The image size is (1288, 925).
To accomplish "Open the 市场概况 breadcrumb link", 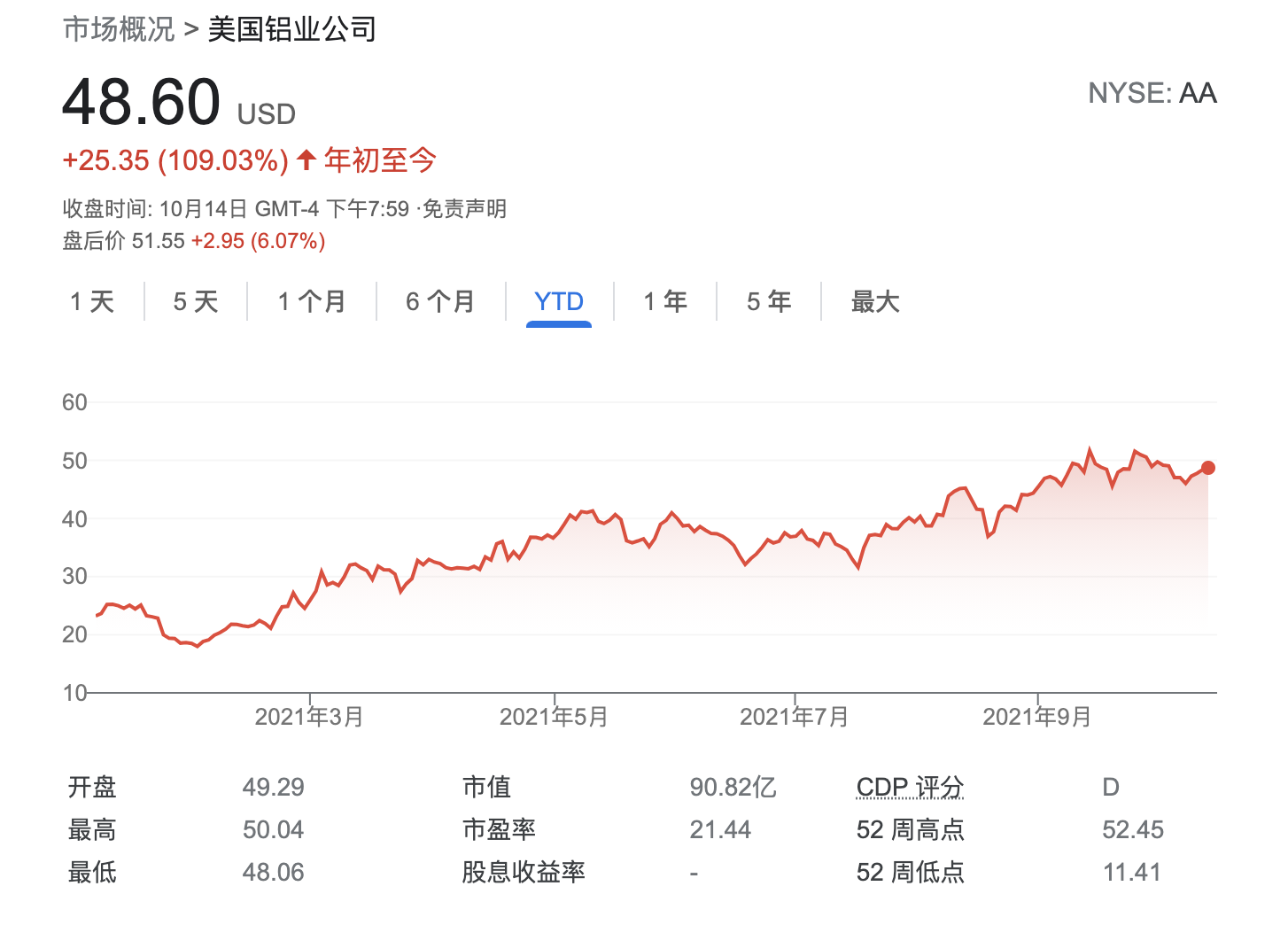I will pyautogui.click(x=119, y=29).
